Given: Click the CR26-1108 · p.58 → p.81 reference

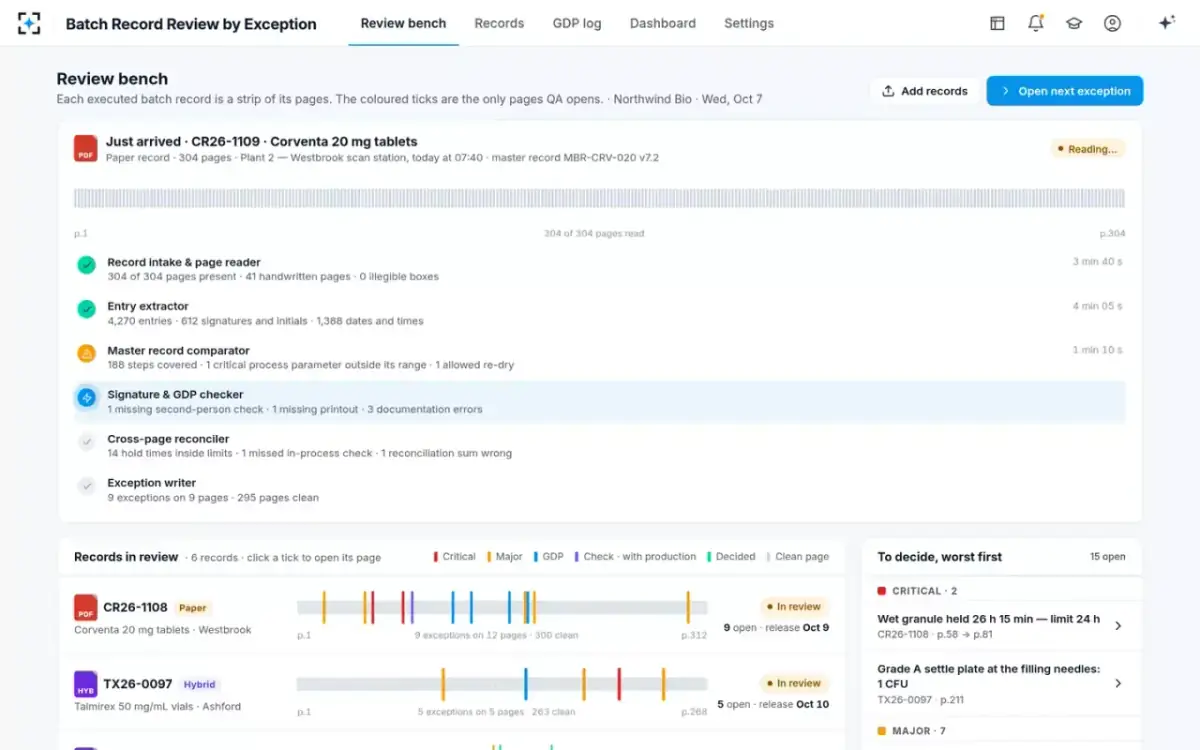Looking at the screenshot, I should [x=935, y=634].
